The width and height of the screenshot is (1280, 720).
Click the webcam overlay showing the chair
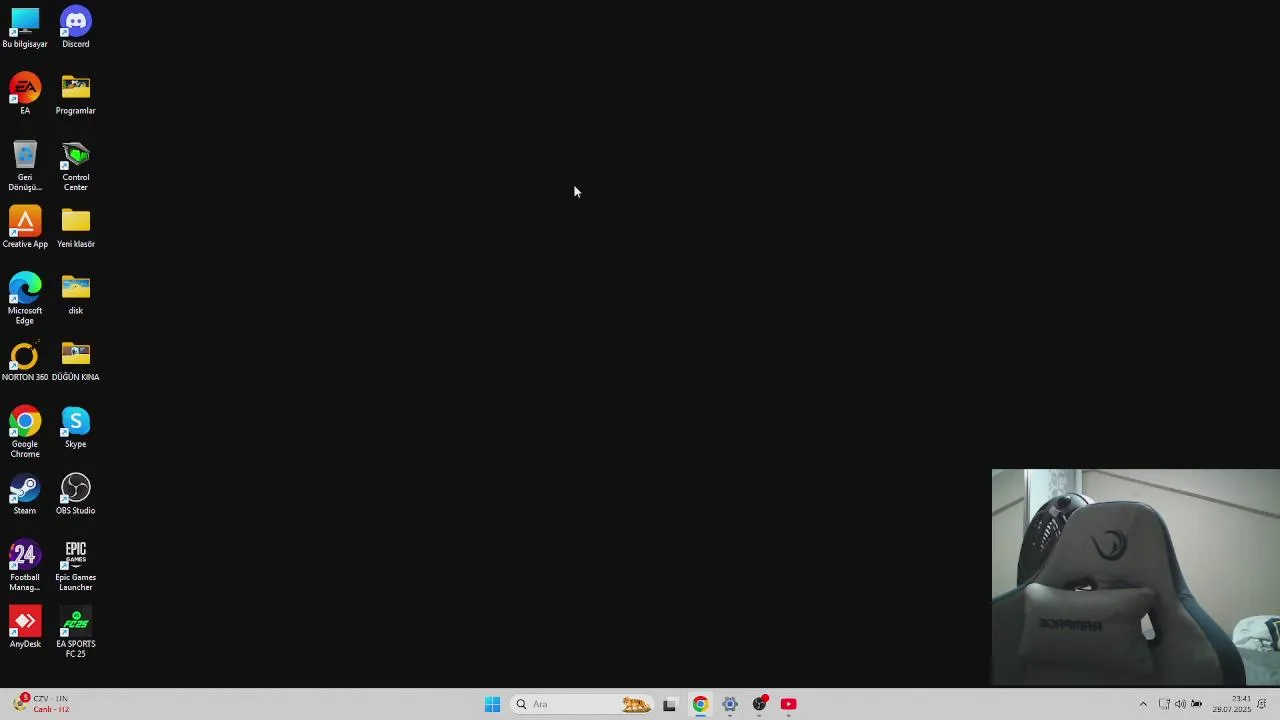click(x=1136, y=577)
